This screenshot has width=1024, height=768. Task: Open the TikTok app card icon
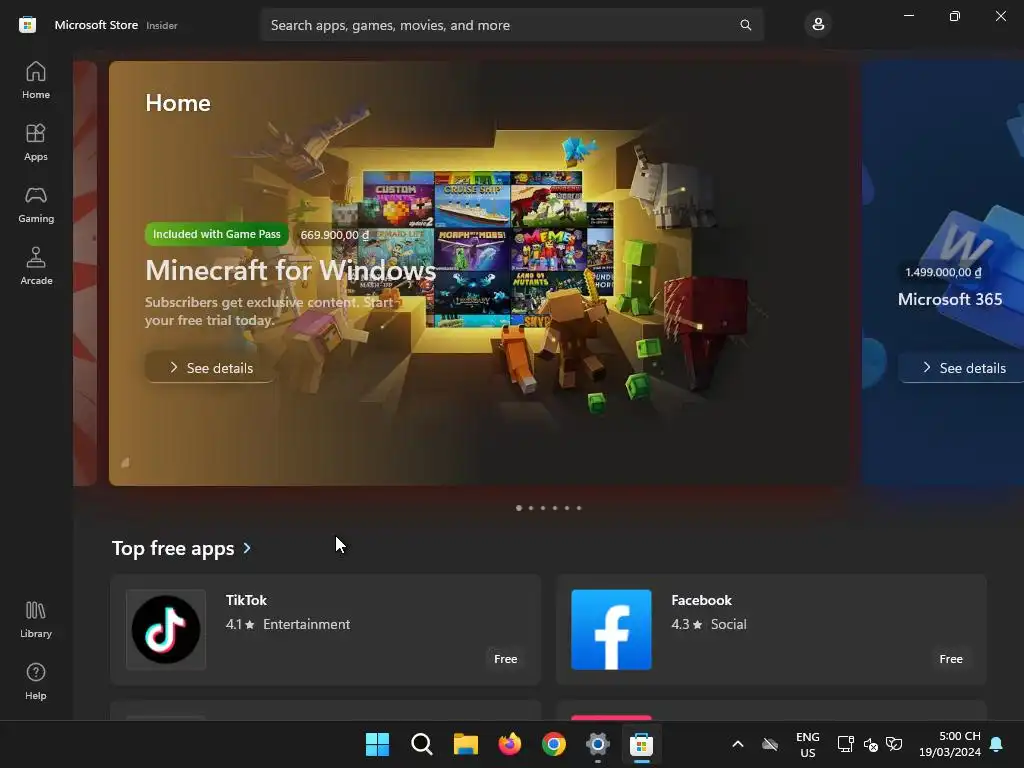click(x=166, y=630)
